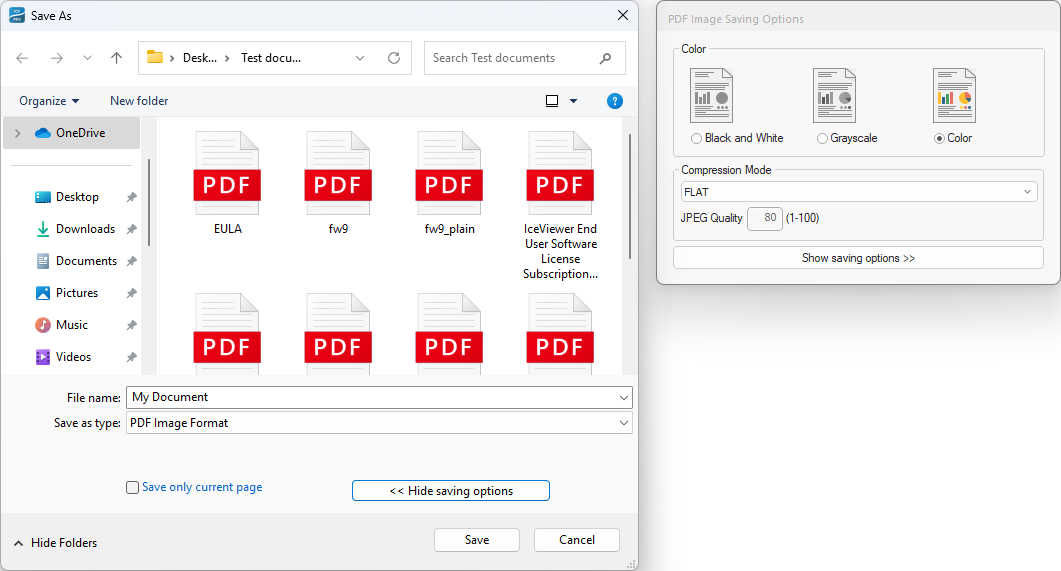
Task: Click the blue Help question mark icon
Action: click(614, 101)
